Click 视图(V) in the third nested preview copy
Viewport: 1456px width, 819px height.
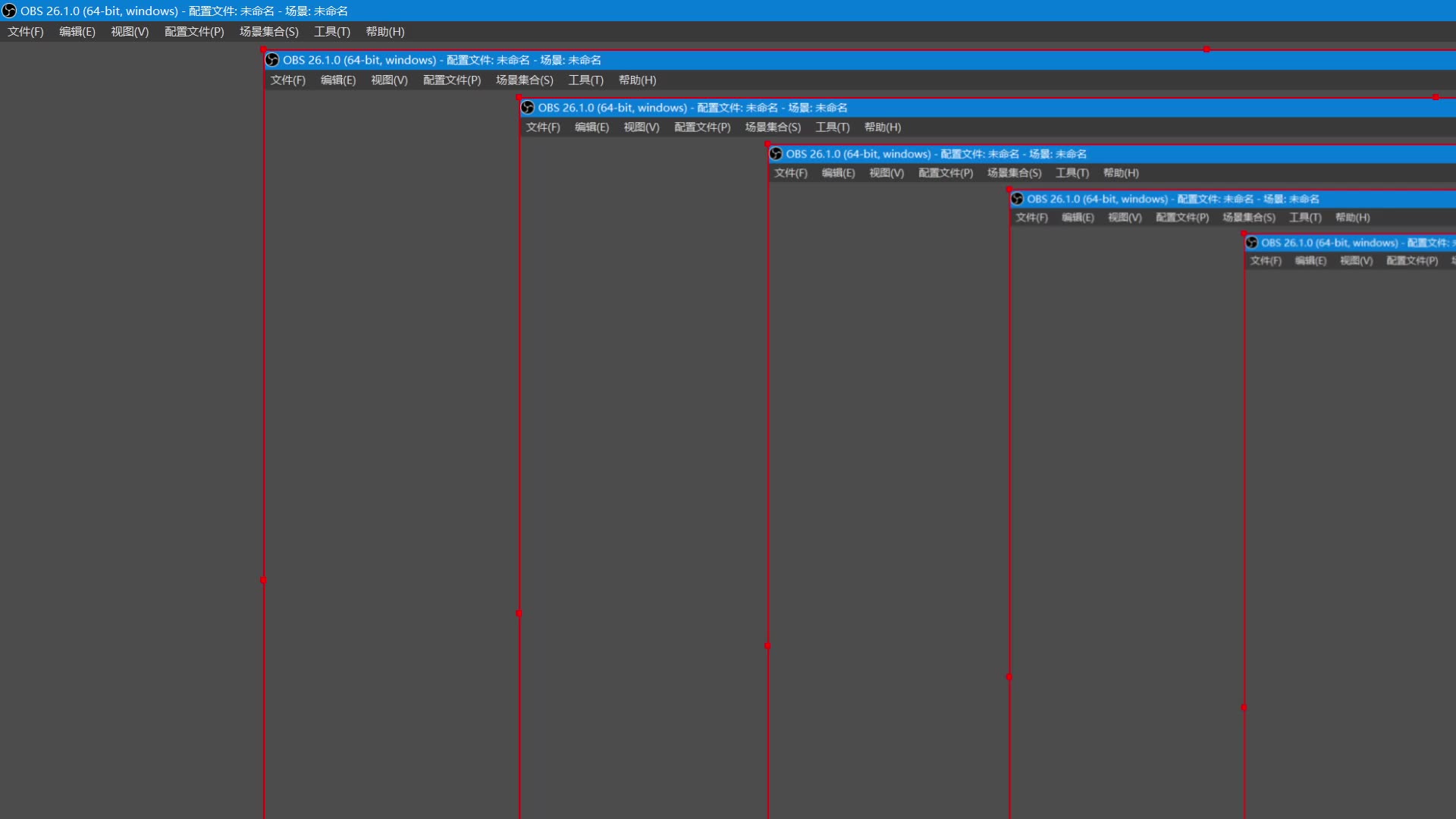coord(886,173)
